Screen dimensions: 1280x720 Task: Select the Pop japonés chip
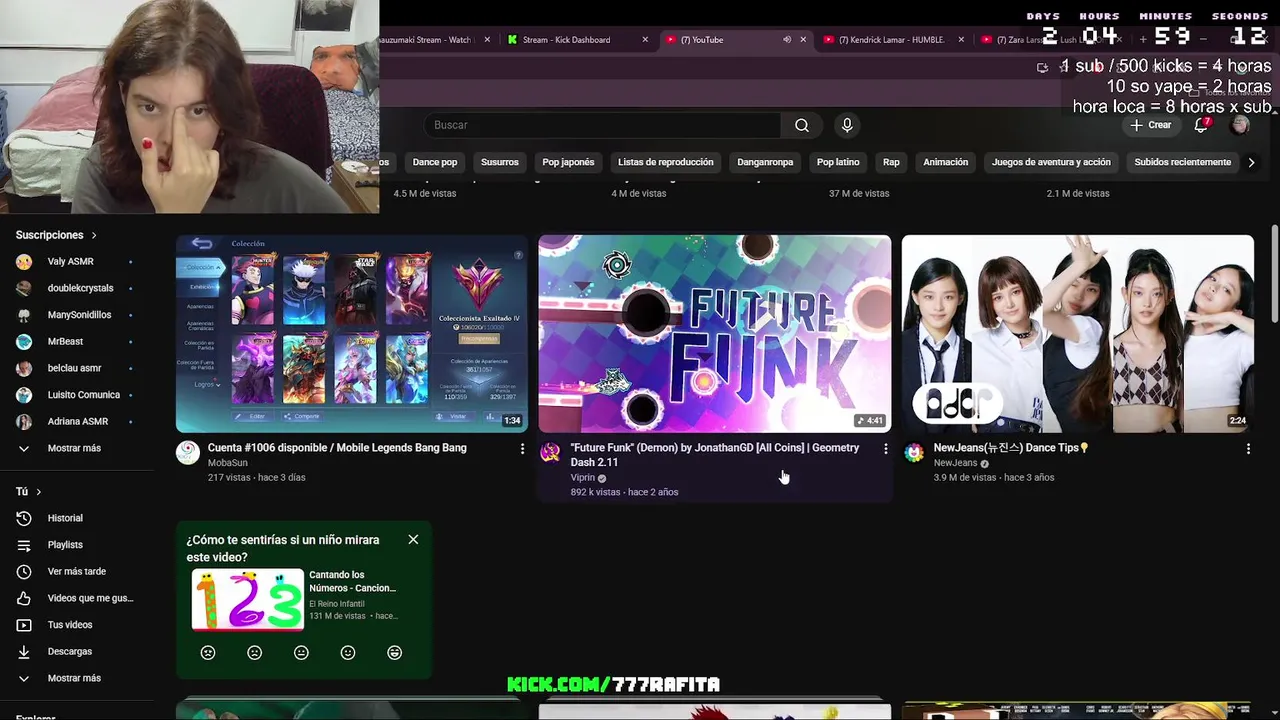click(568, 162)
